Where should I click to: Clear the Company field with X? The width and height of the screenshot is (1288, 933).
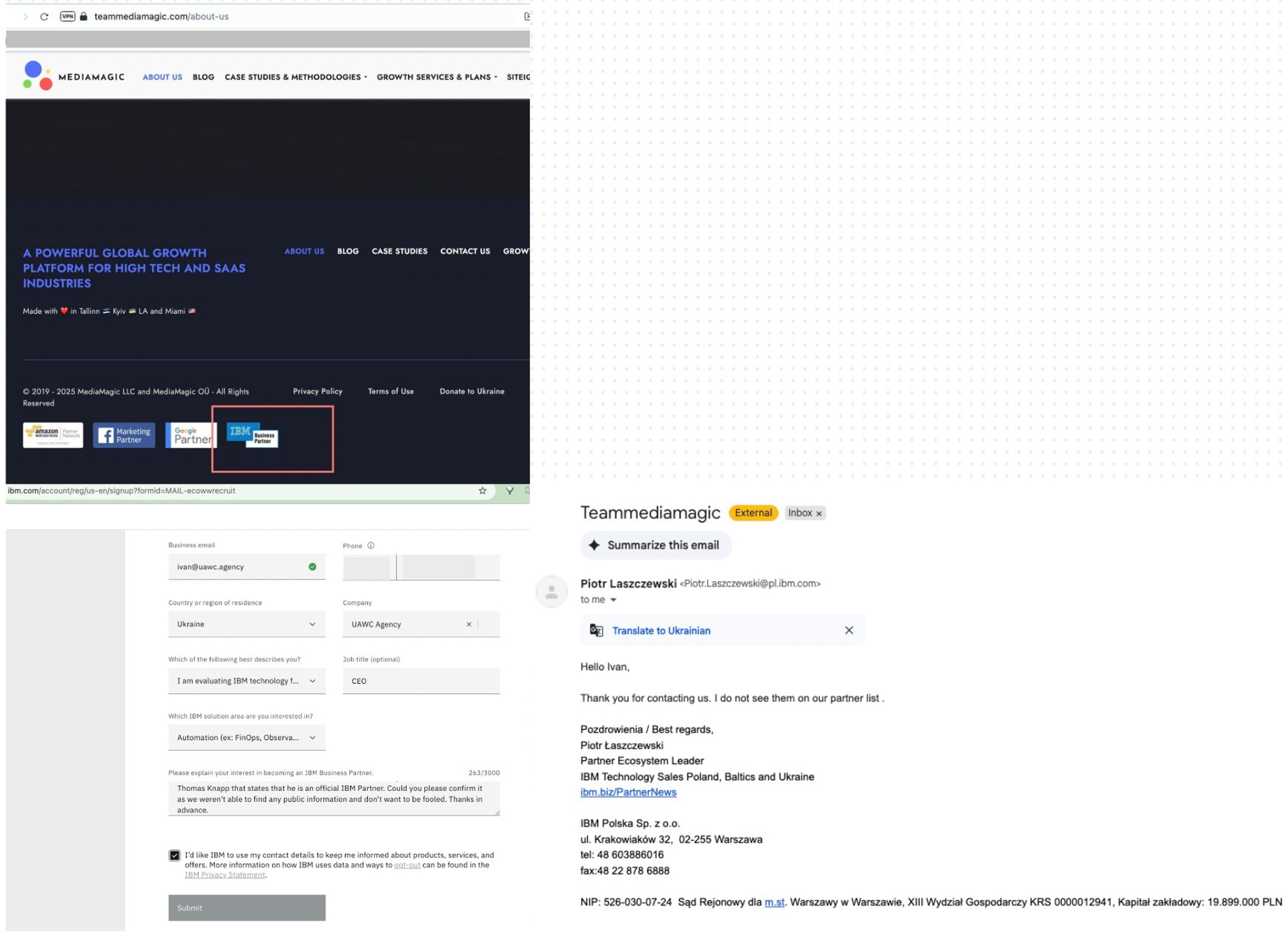pyautogui.click(x=469, y=624)
